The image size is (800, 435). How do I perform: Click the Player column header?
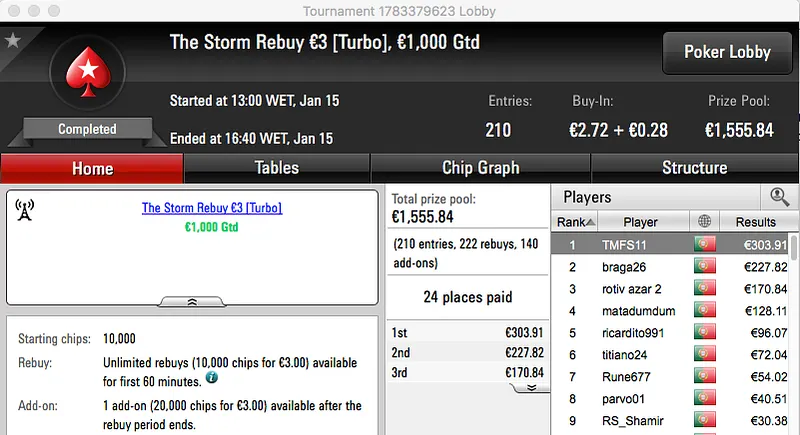click(641, 222)
